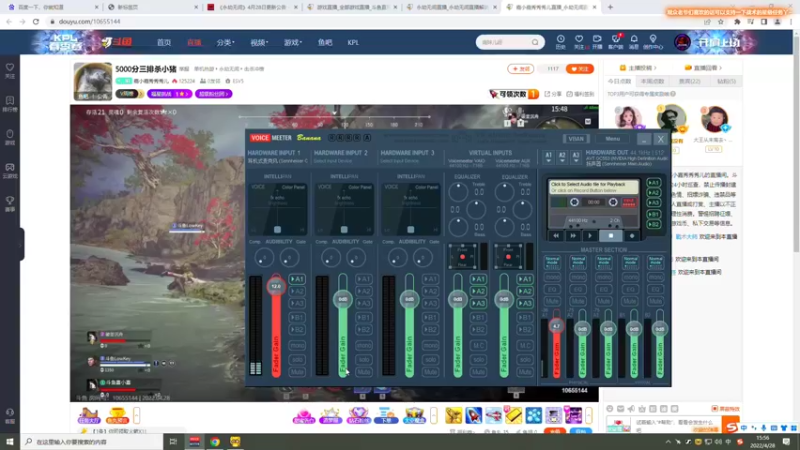Toggle EQ on A2 master bus
The width and height of the screenshot is (800, 450).
point(578,289)
